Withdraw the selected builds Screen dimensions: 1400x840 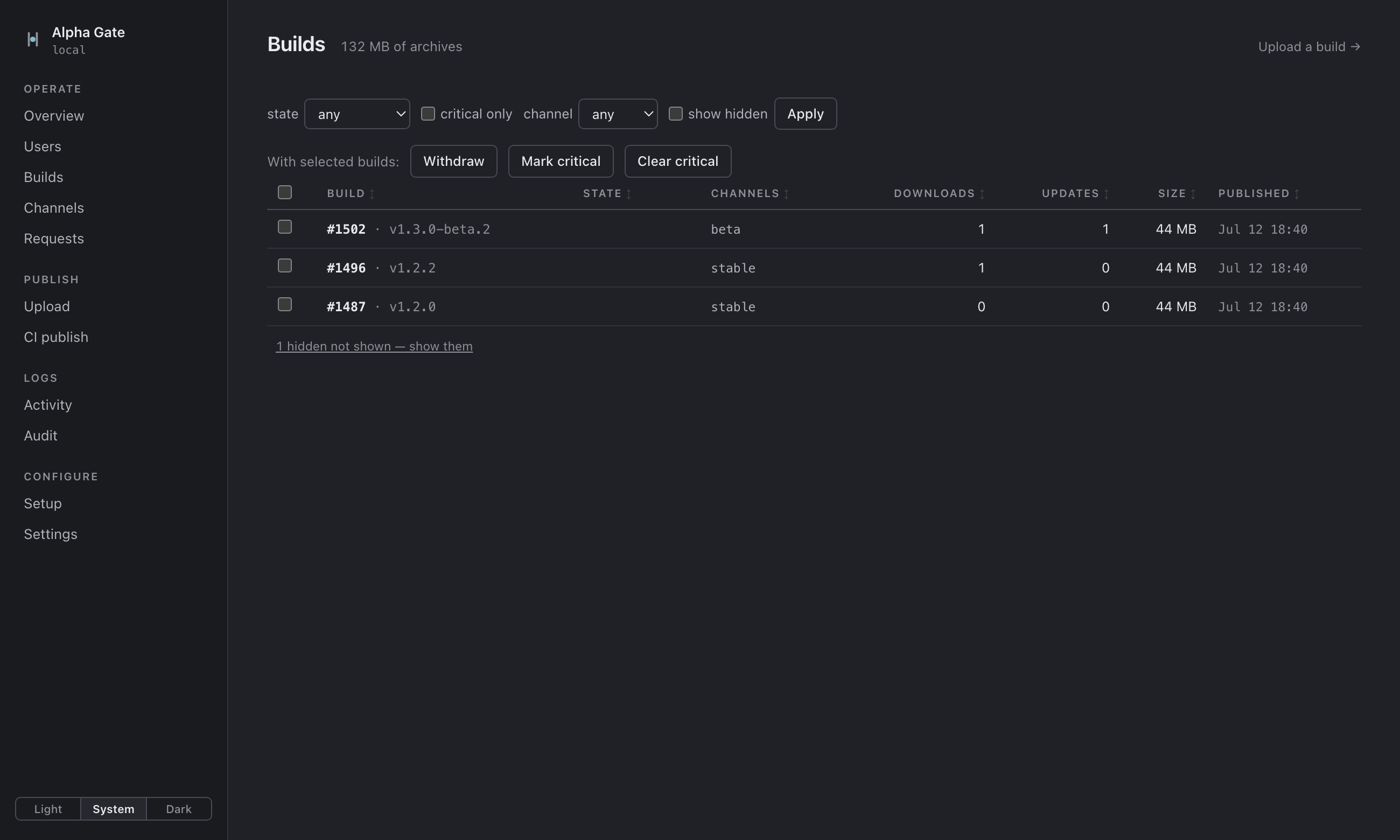(454, 162)
